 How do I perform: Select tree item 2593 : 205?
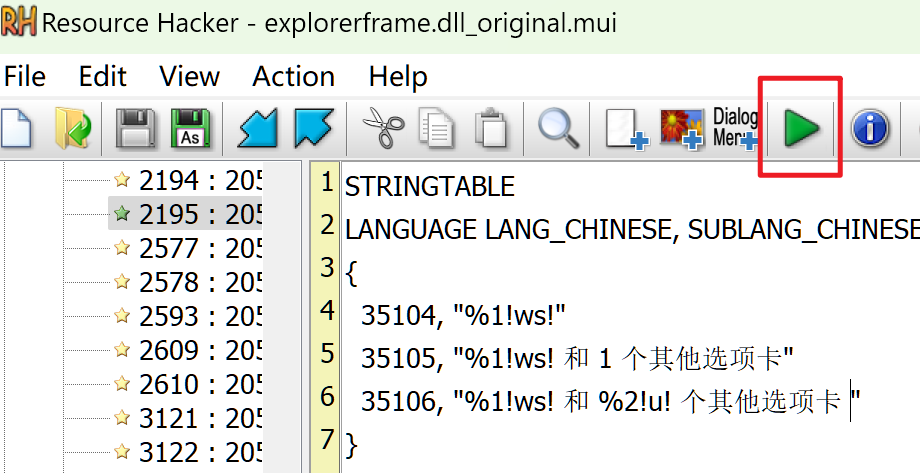tap(200, 316)
